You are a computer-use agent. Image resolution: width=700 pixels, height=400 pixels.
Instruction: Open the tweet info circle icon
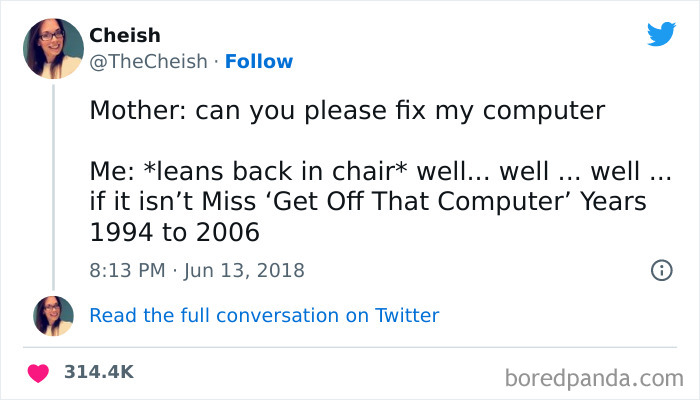661,271
